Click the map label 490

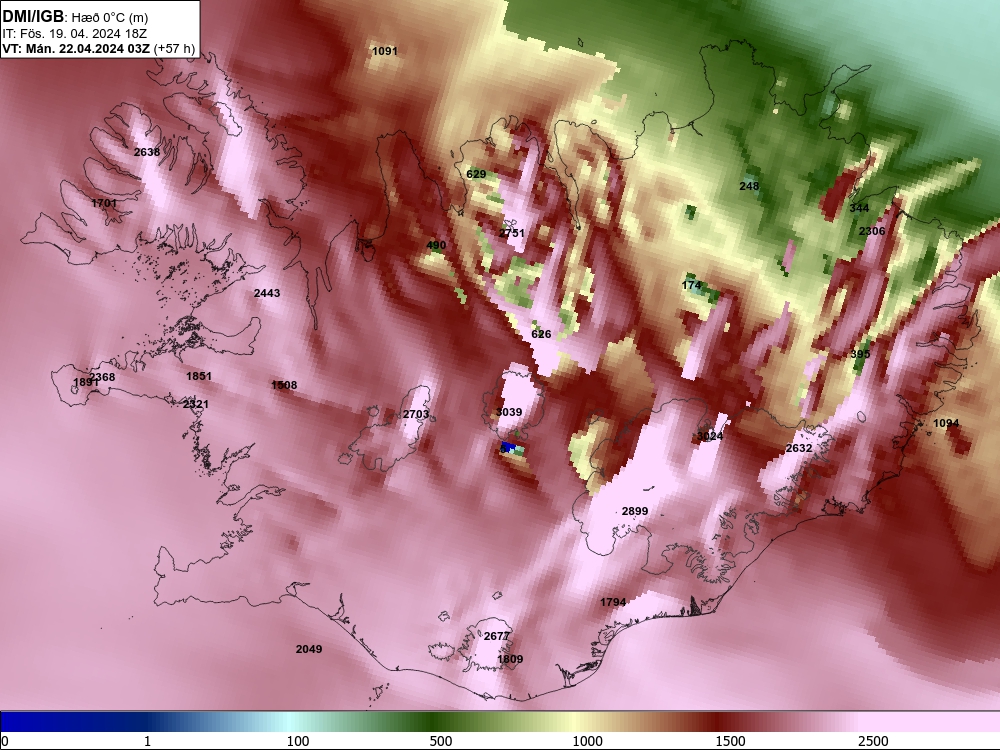[436, 245]
